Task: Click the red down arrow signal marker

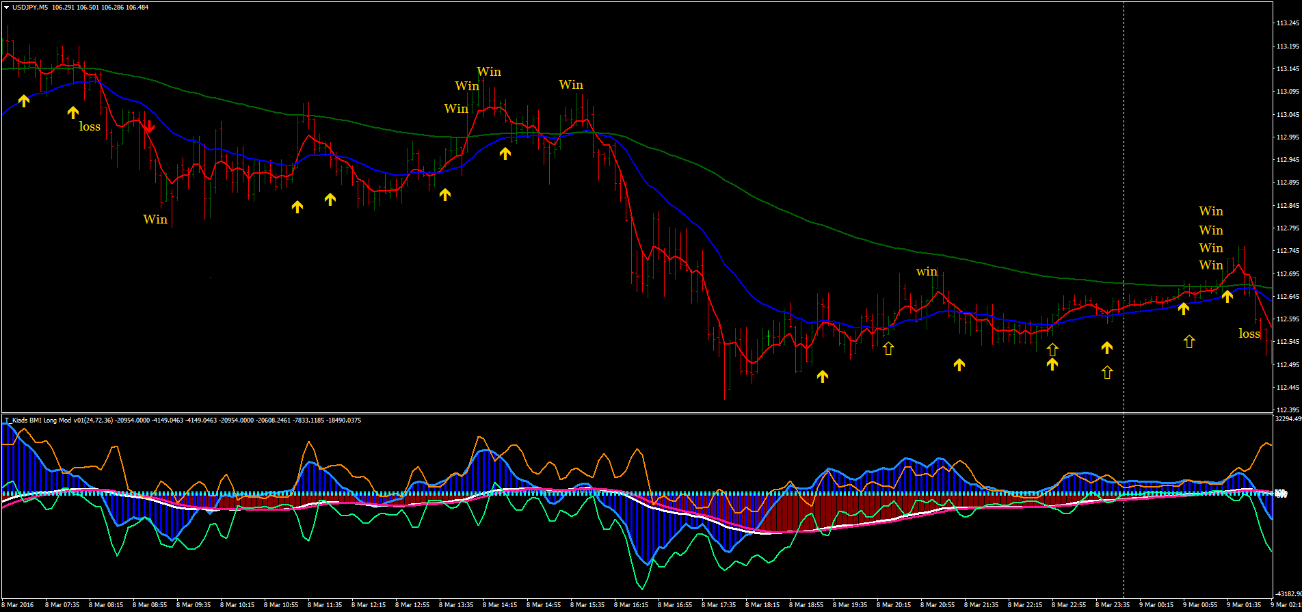Action: pos(149,127)
